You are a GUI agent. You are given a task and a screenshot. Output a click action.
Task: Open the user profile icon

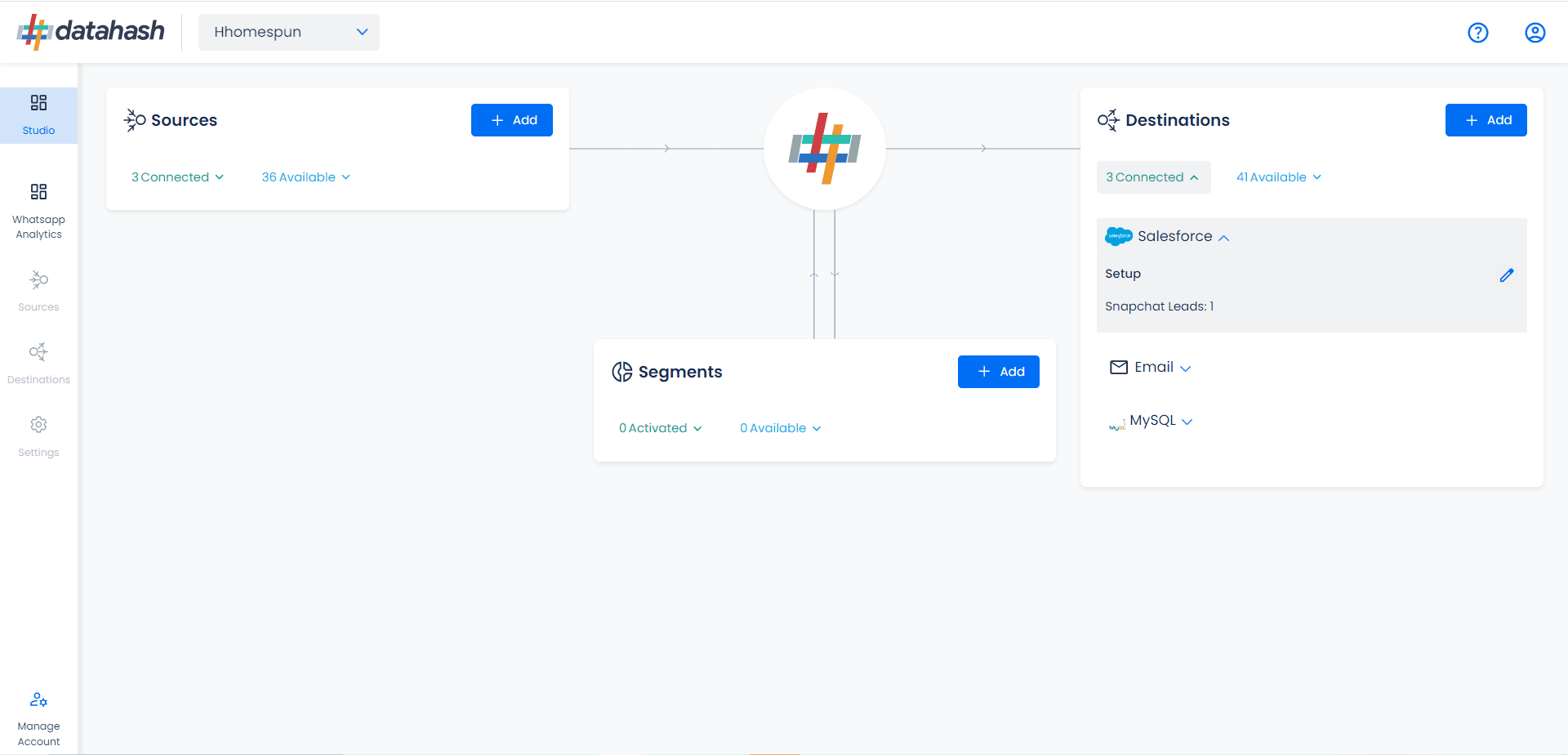(1535, 33)
